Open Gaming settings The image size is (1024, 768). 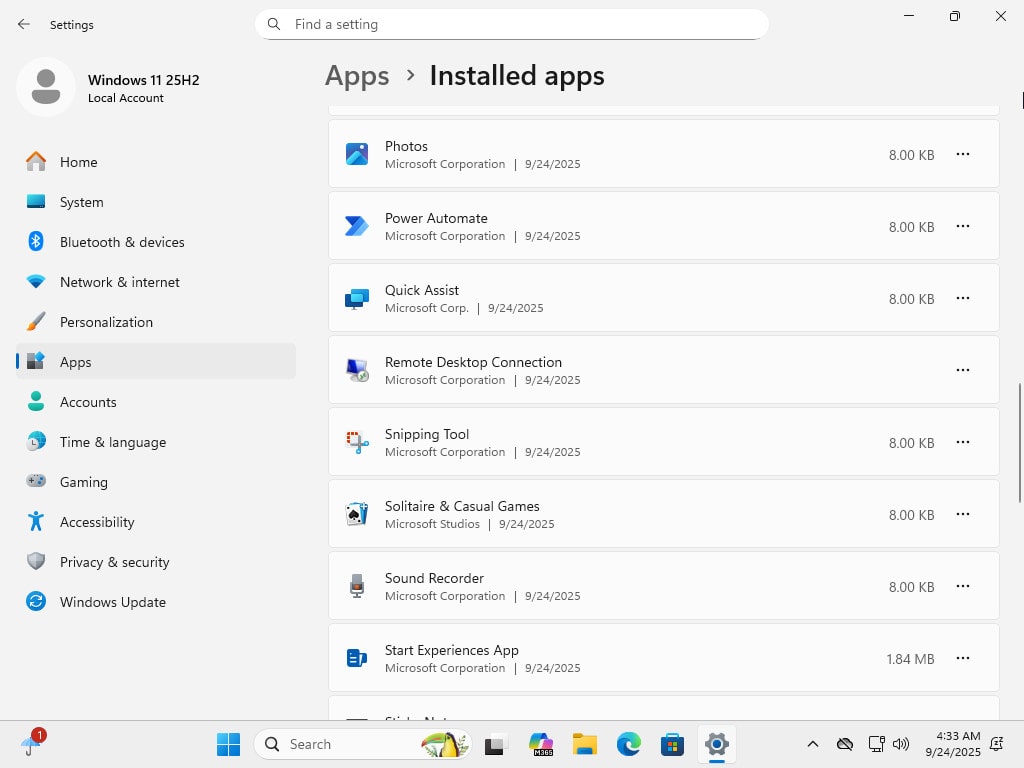pos(155,482)
